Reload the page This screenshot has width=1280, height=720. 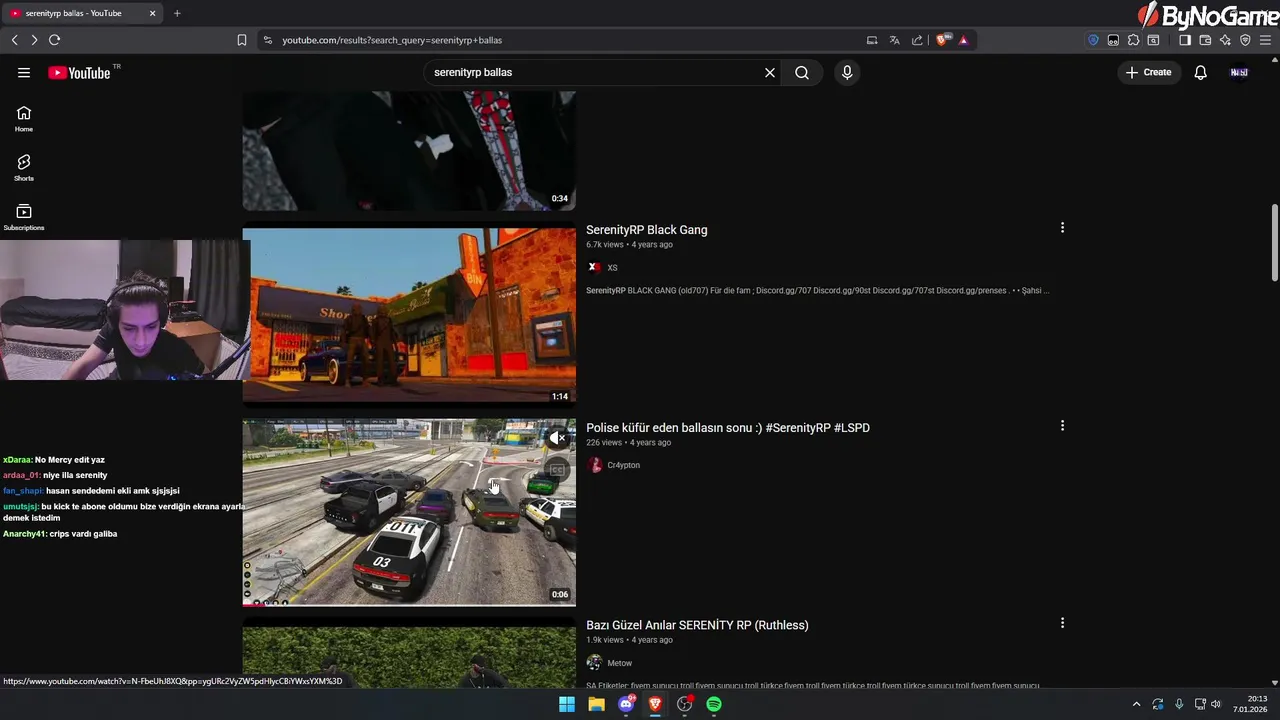(55, 40)
